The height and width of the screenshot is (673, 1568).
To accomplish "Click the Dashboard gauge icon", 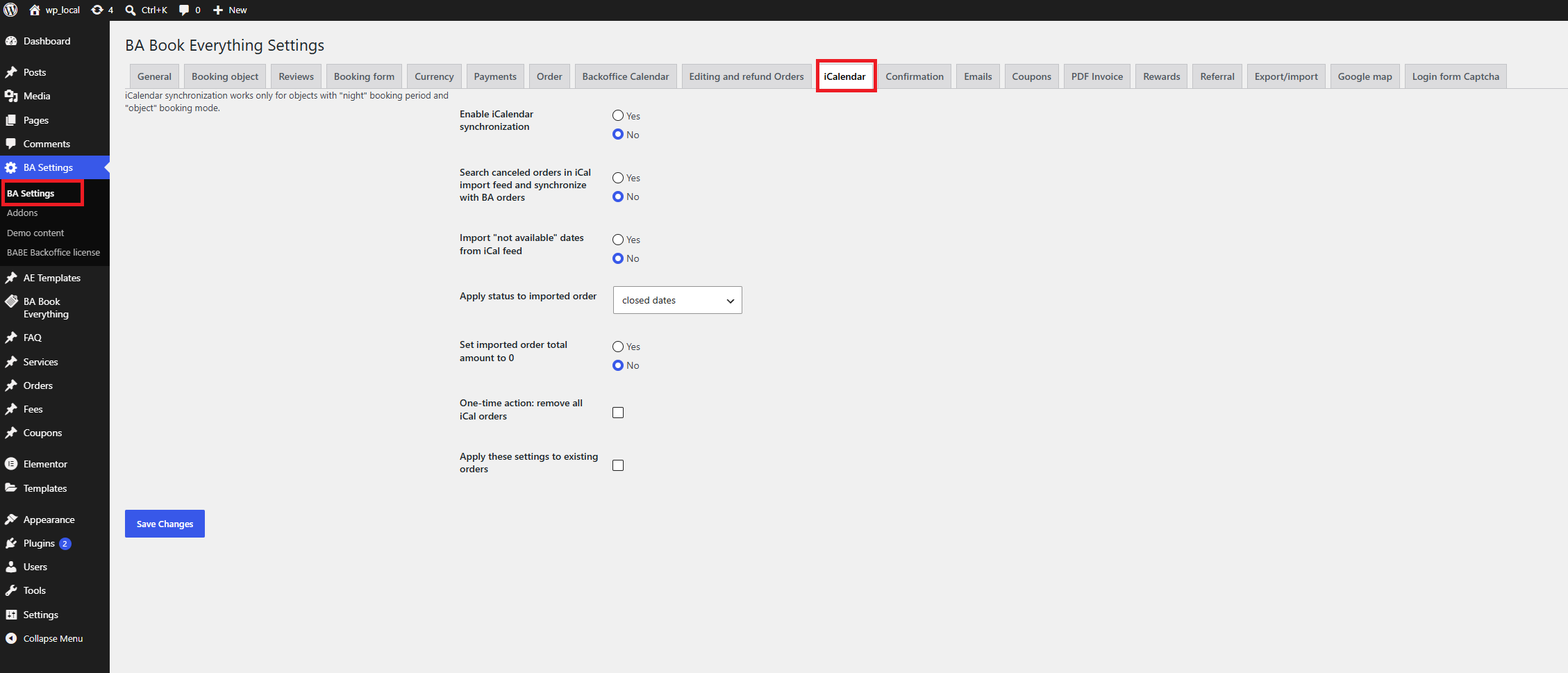I will [11, 41].
